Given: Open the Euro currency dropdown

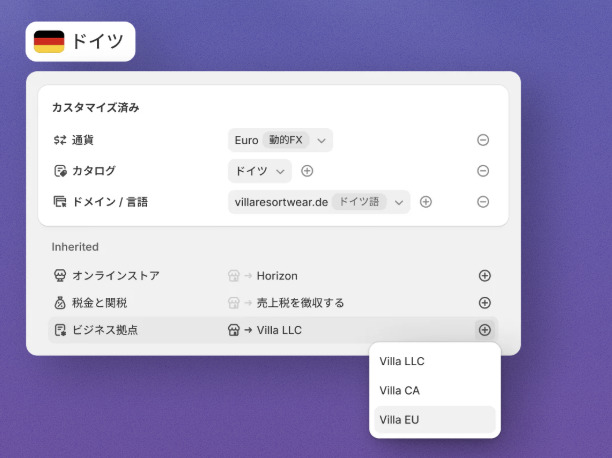Looking at the screenshot, I should [280, 140].
